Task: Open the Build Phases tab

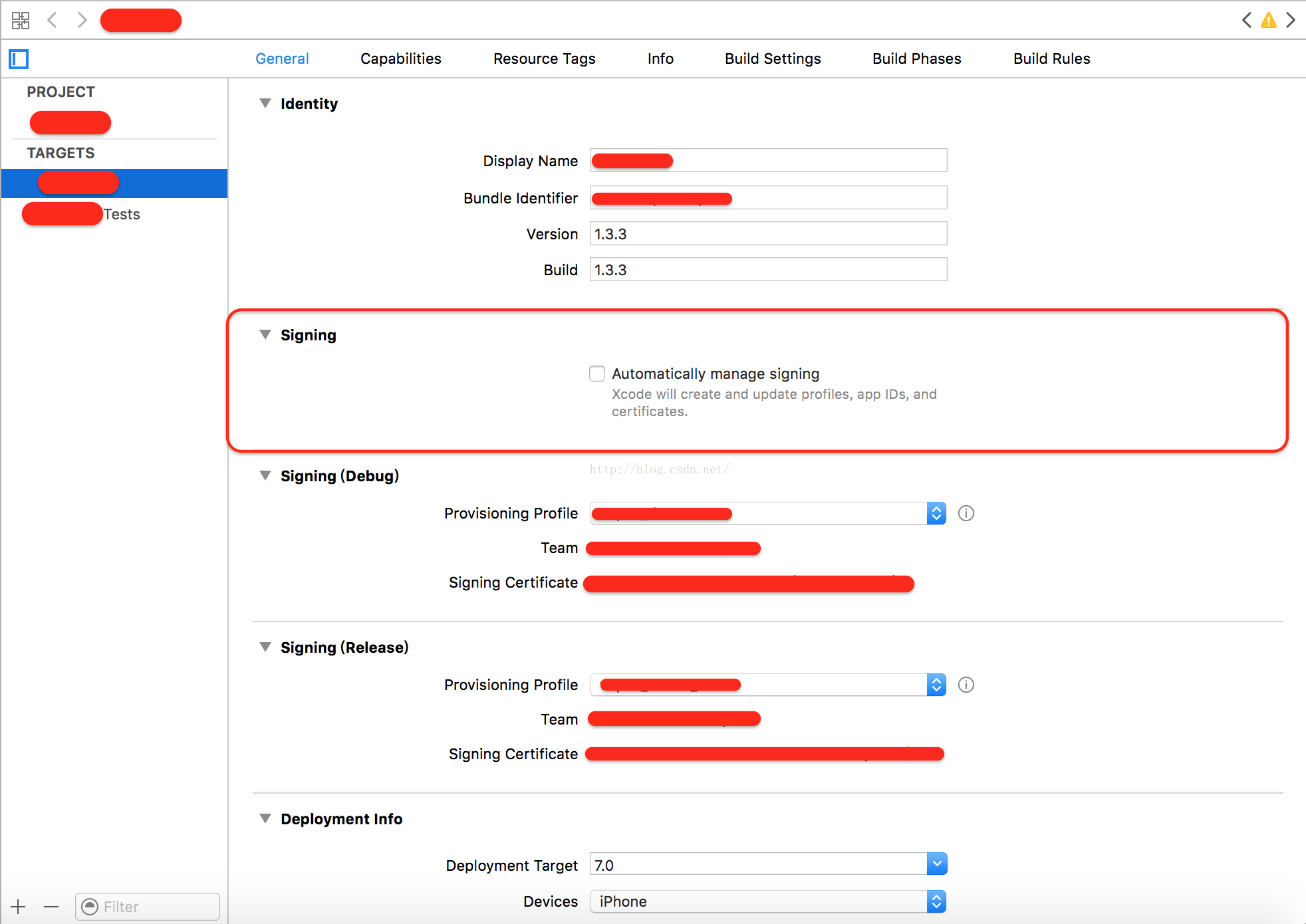Action: pos(917,58)
